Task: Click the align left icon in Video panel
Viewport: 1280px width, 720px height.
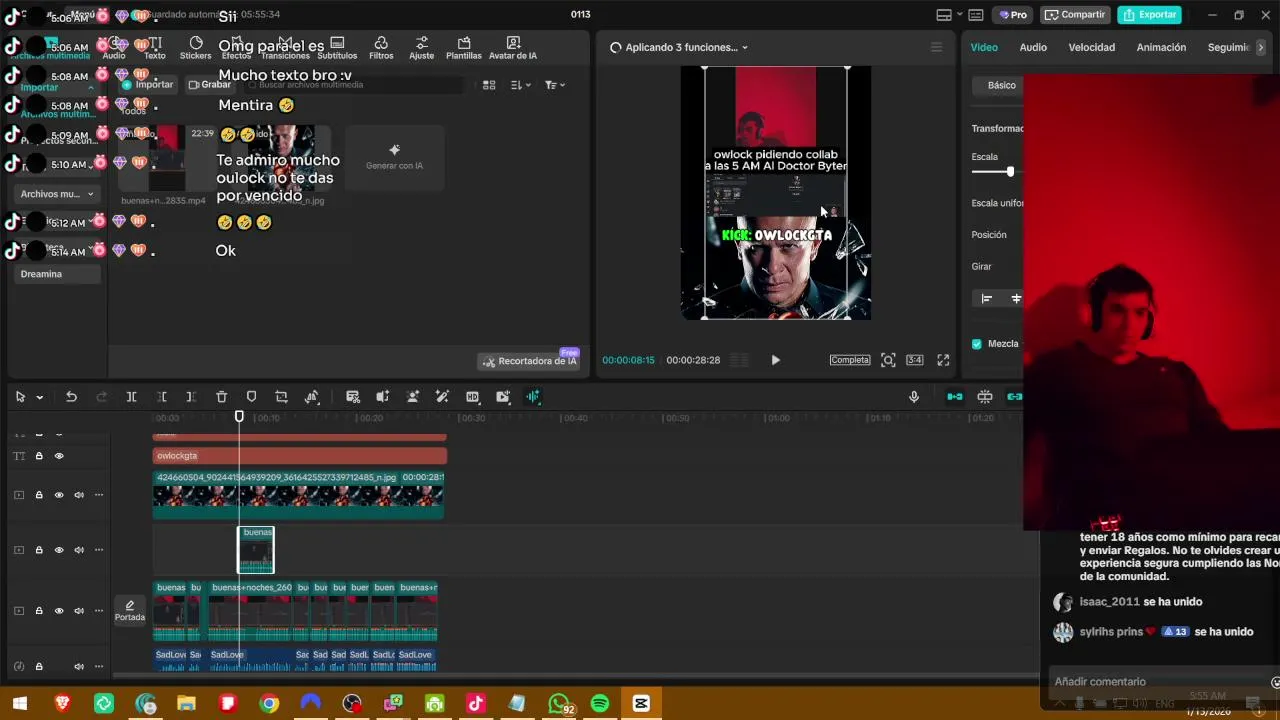Action: (x=987, y=298)
